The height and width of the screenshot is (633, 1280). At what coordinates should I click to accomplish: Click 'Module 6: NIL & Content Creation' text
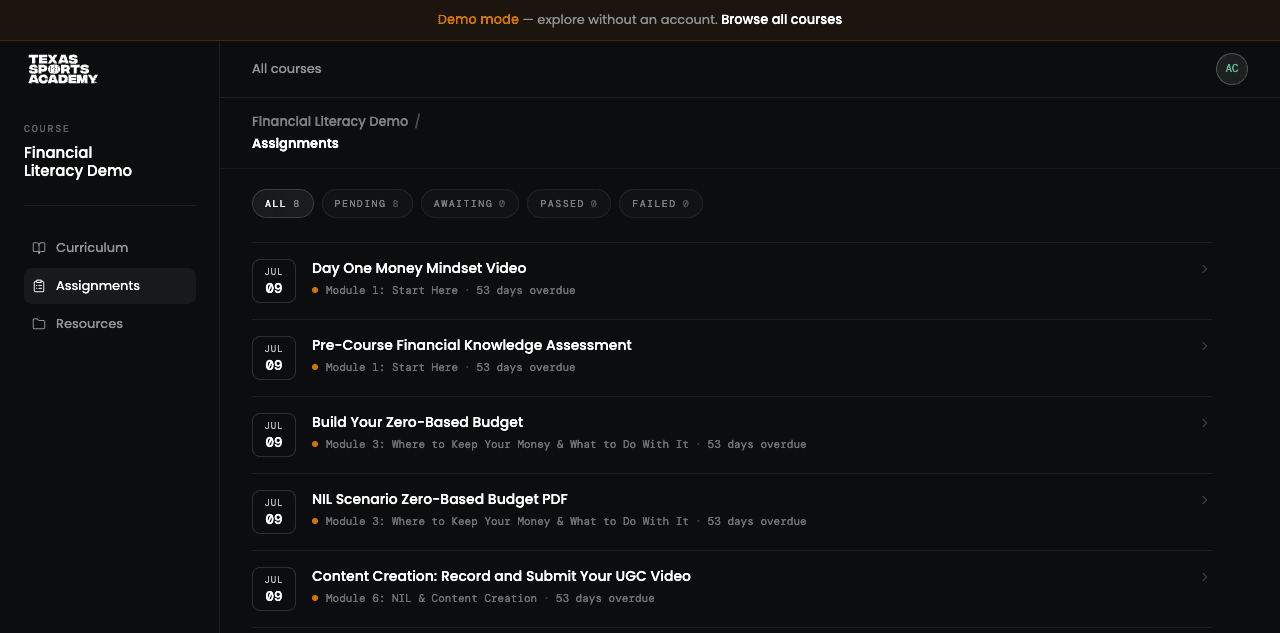coord(431,598)
